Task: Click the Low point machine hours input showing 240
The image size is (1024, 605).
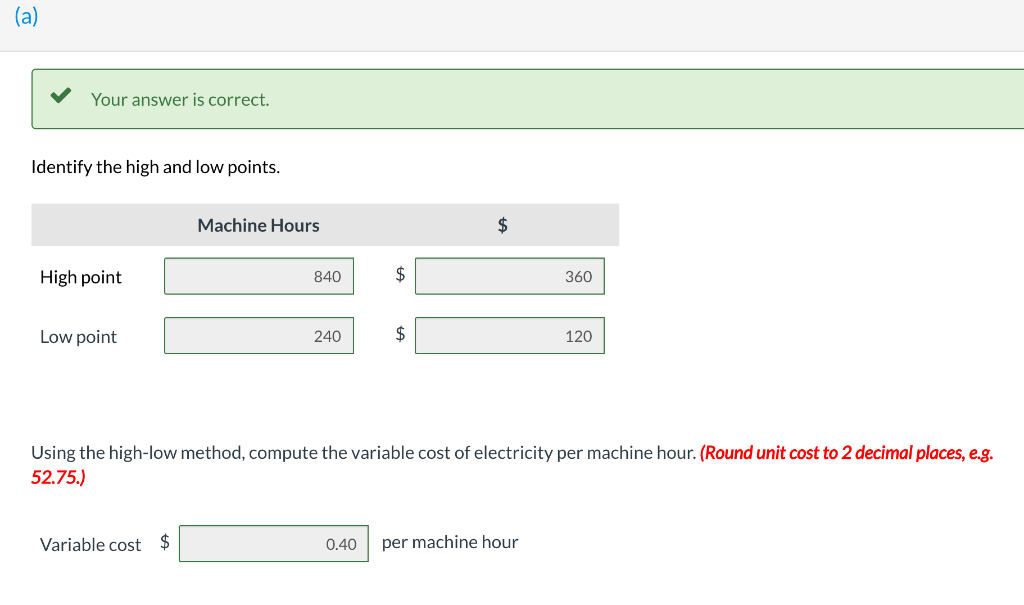Action: 258,335
